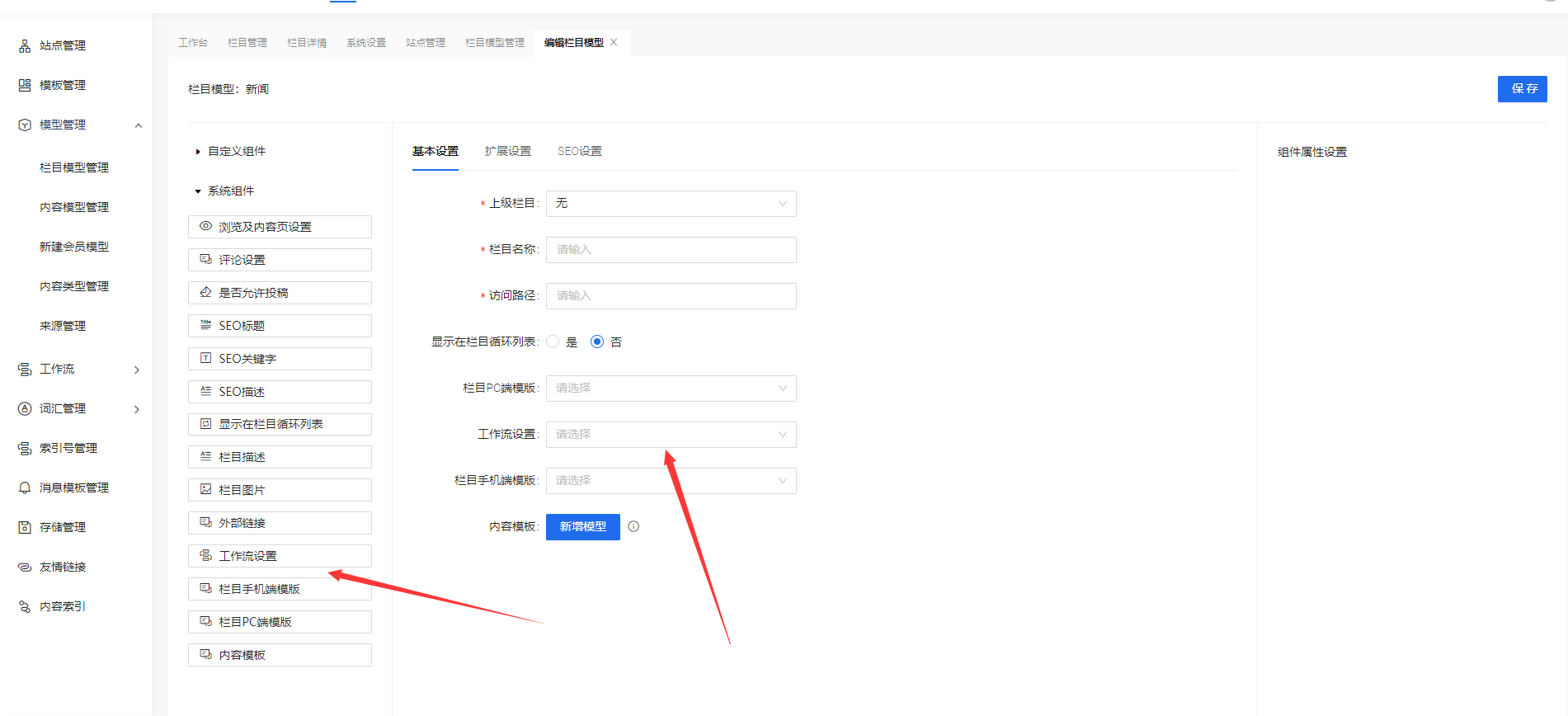
Task: Expand the 词汇管理 sidebar submenu arrow
Action: point(137,409)
